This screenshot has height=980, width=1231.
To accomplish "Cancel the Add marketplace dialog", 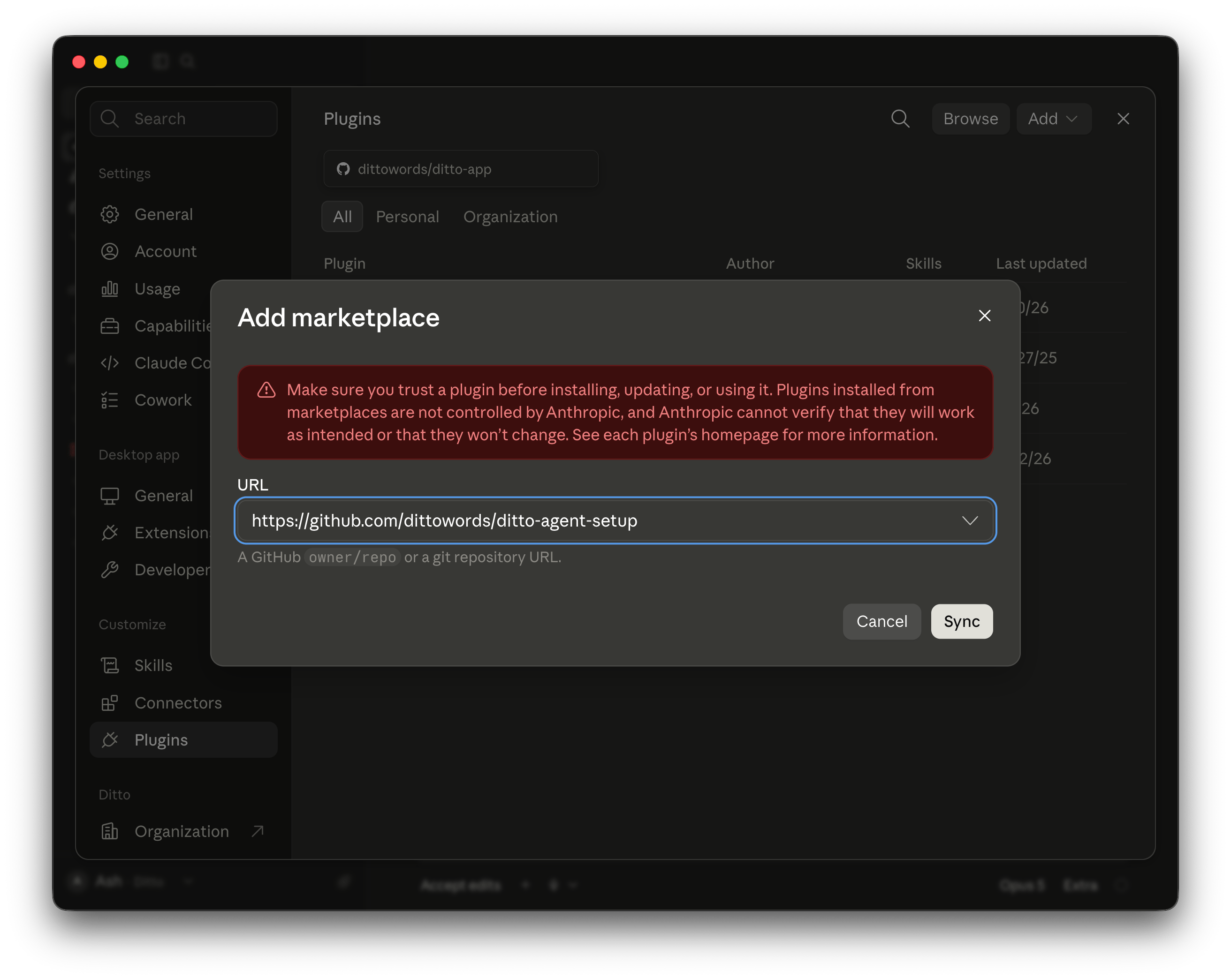I will pos(881,621).
